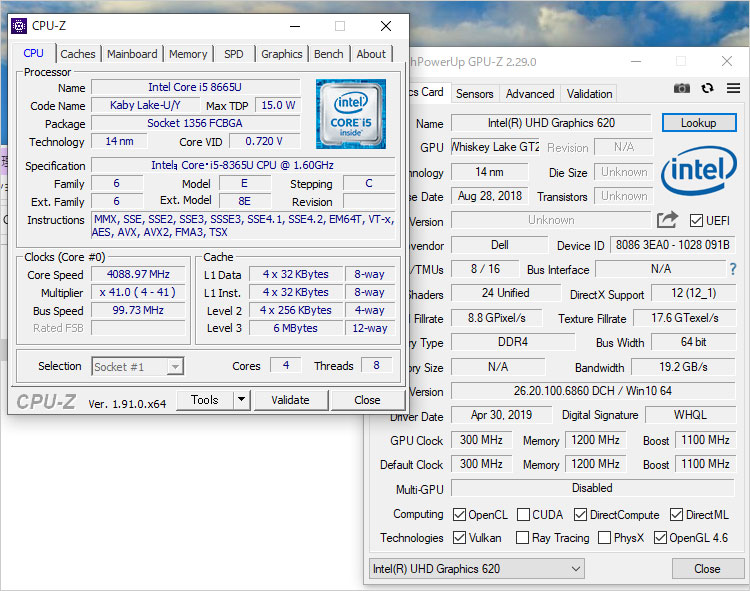
Task: Toggle the UEFI checkbox
Action: pyautogui.click(x=696, y=220)
